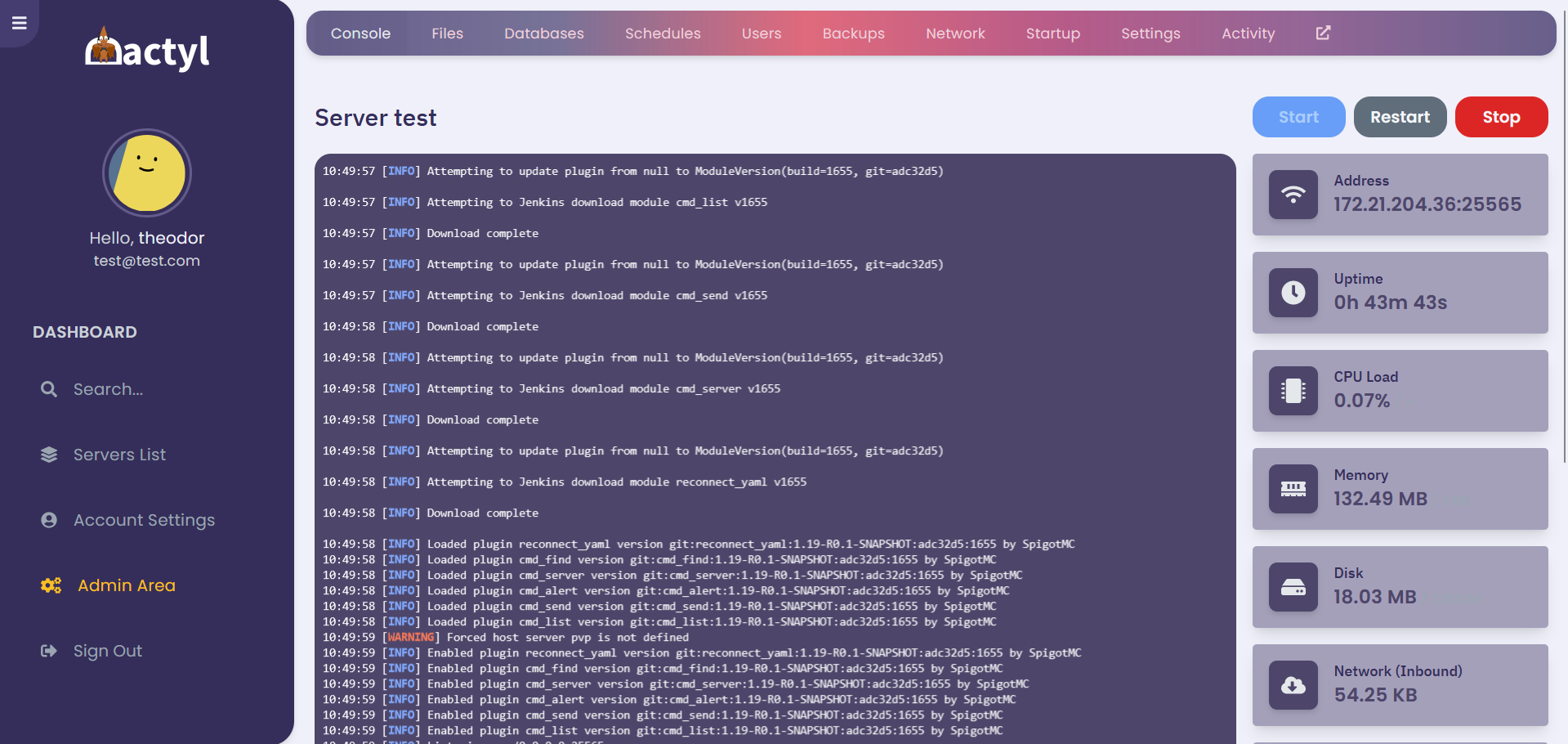Click the Network Inbound download icon
1568x744 pixels.
(1293, 685)
